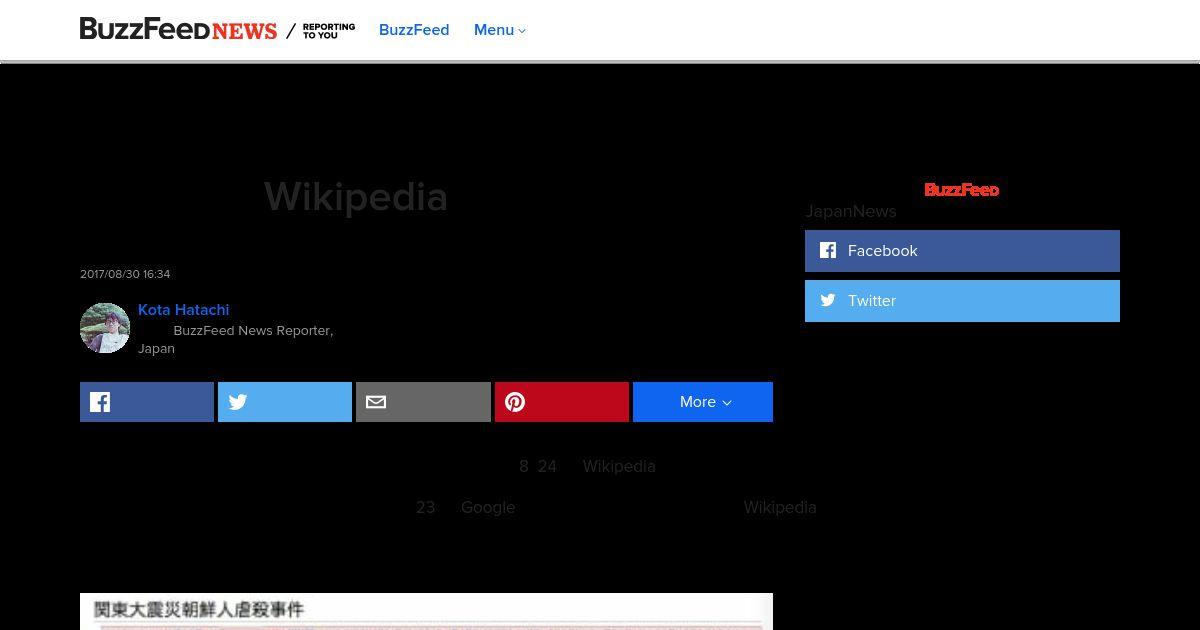View Kota Hatachi avatar photo
The width and height of the screenshot is (1200, 630).
point(105,328)
